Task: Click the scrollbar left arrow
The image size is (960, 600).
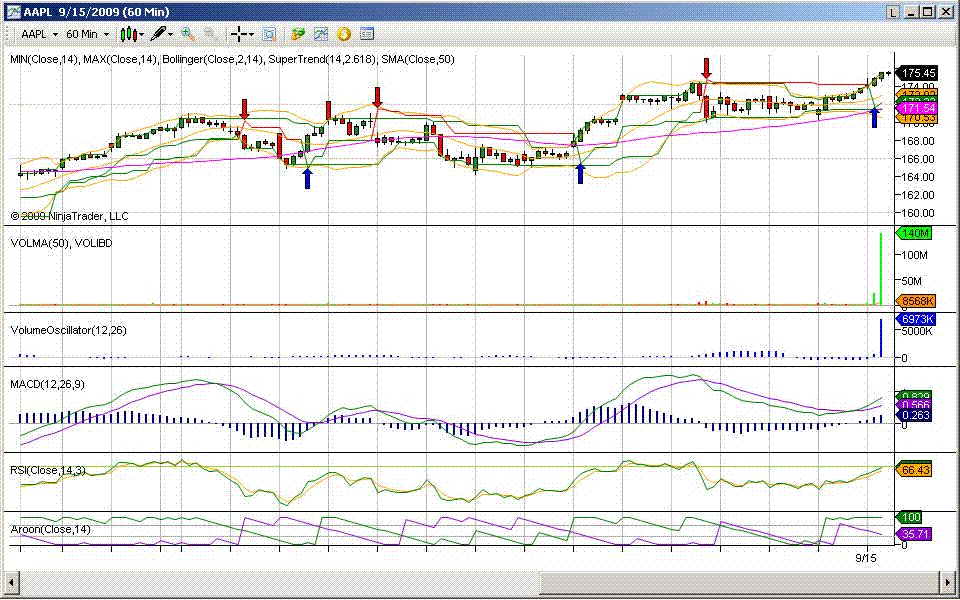Action: [10, 581]
